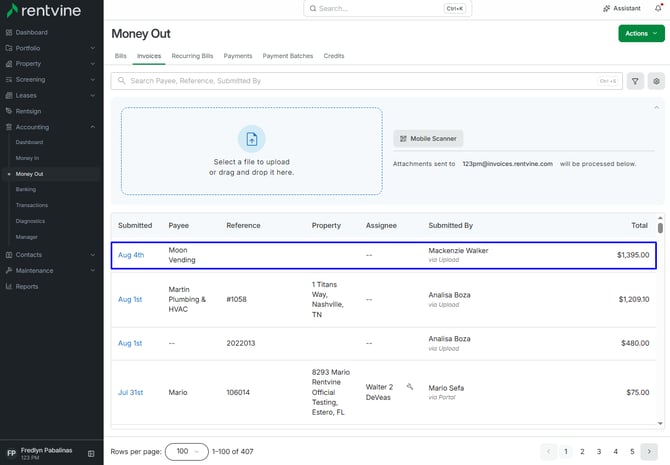This screenshot has height=465, width=670.
Task: Switch to the Recurring Bills tab
Action: tap(192, 56)
